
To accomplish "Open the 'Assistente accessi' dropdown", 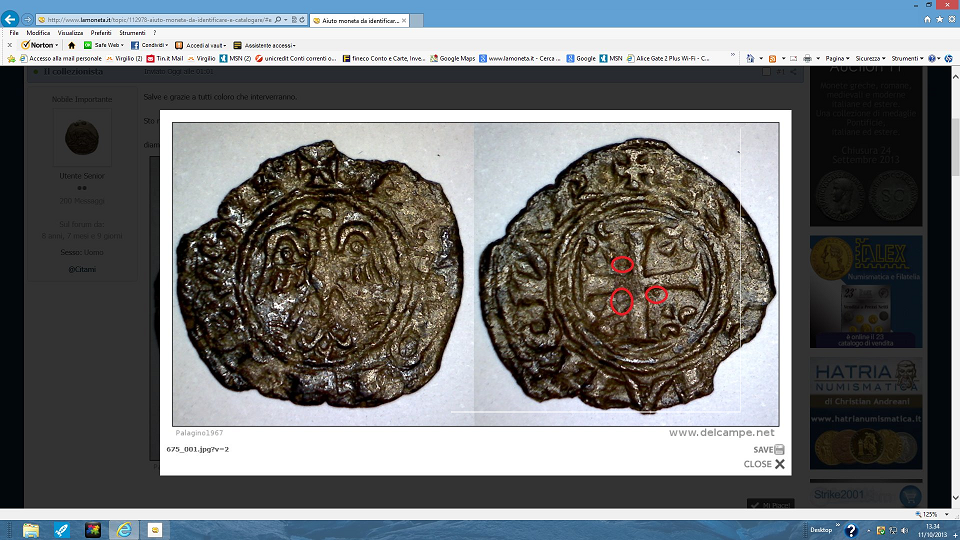I will [264, 45].
